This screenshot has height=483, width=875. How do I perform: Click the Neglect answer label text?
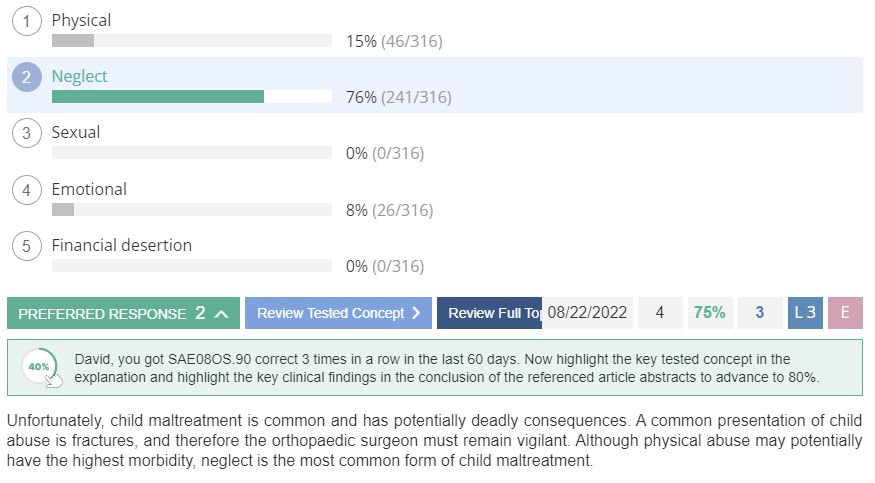[79, 76]
